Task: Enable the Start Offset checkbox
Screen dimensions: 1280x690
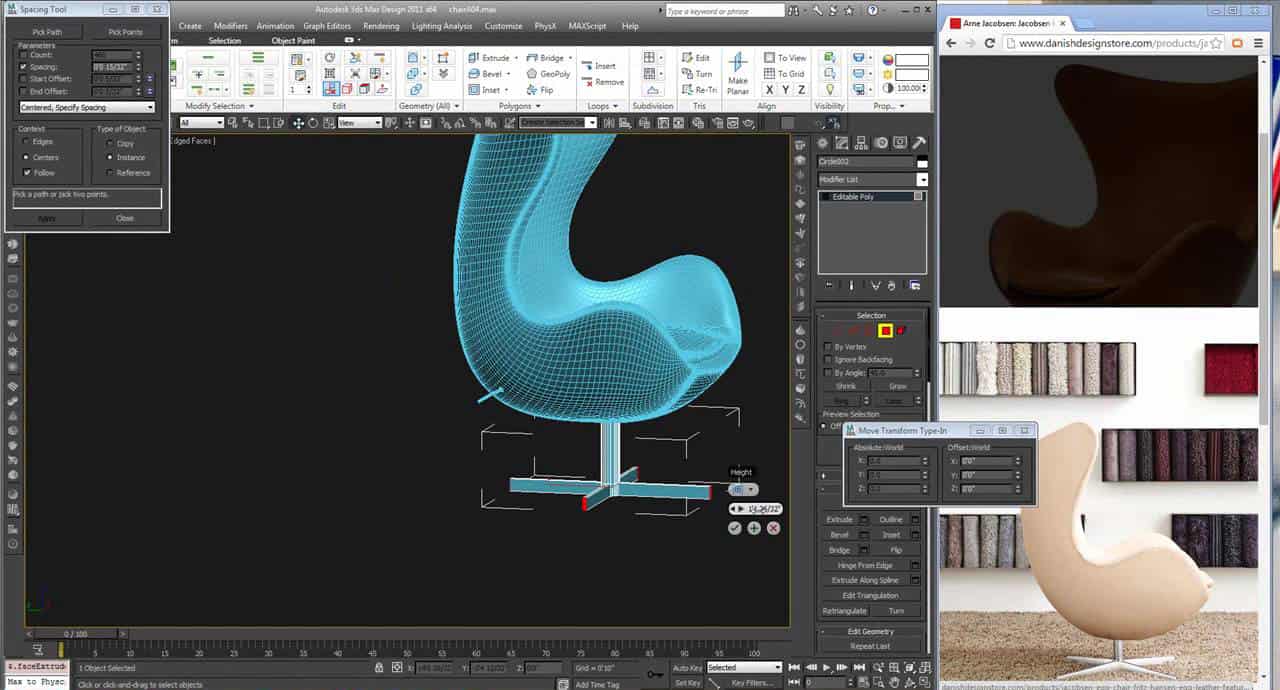Action: (24, 79)
